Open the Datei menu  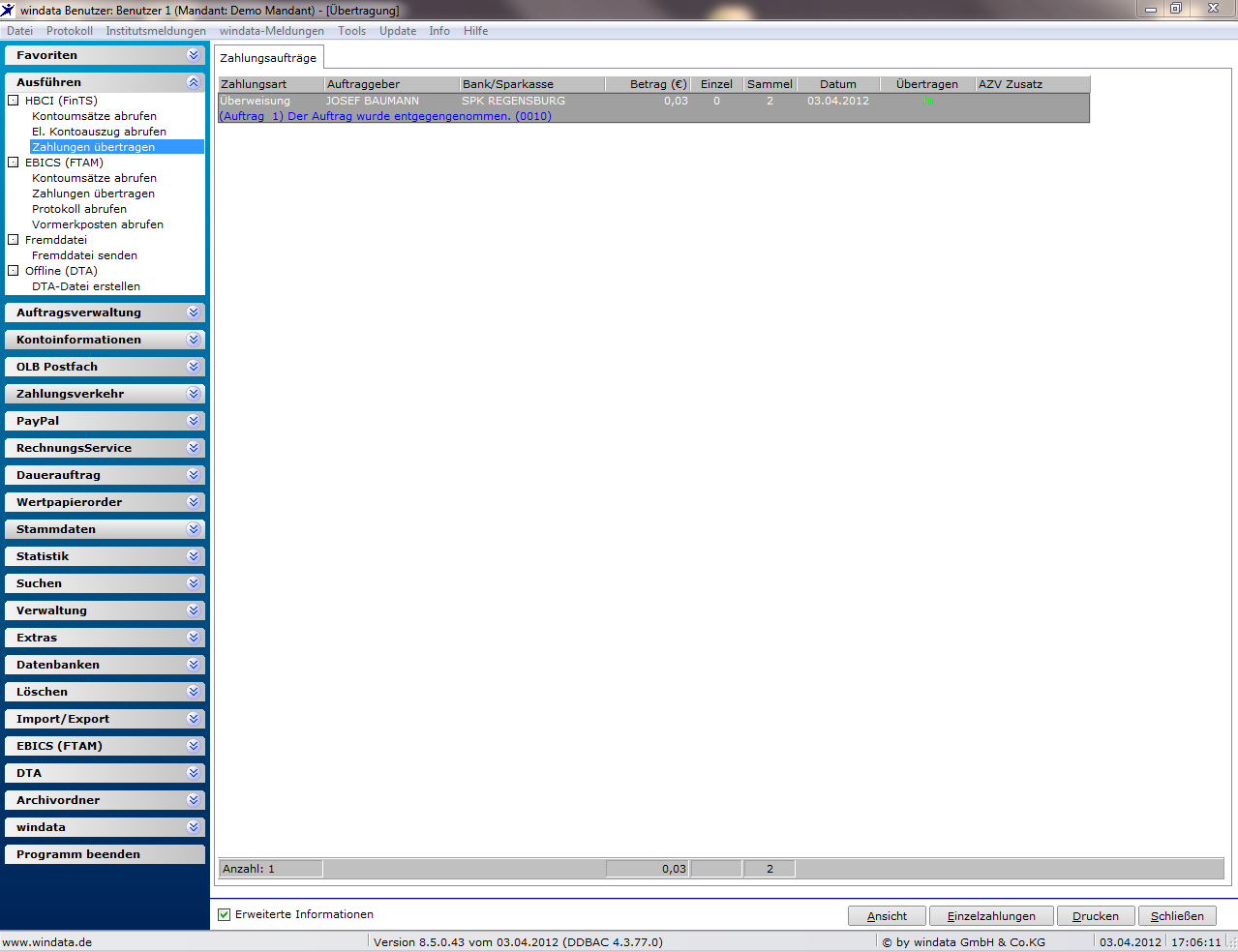point(19,31)
